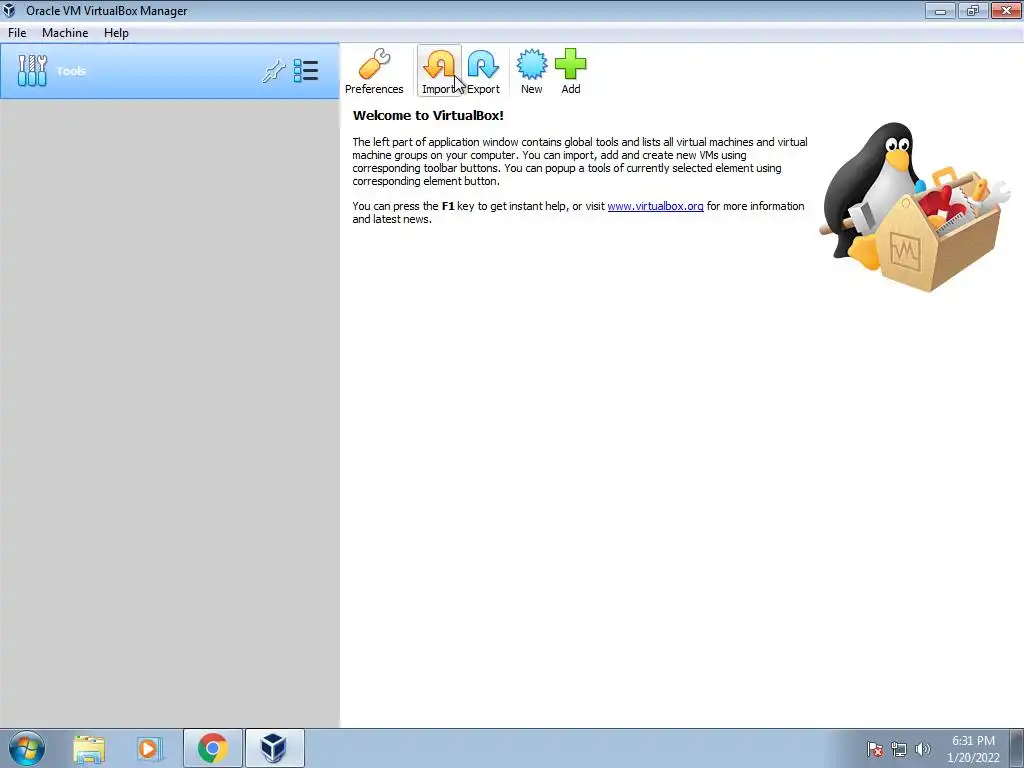Pin the Tools pane with pin icon
1024x768 pixels.
tap(274, 71)
